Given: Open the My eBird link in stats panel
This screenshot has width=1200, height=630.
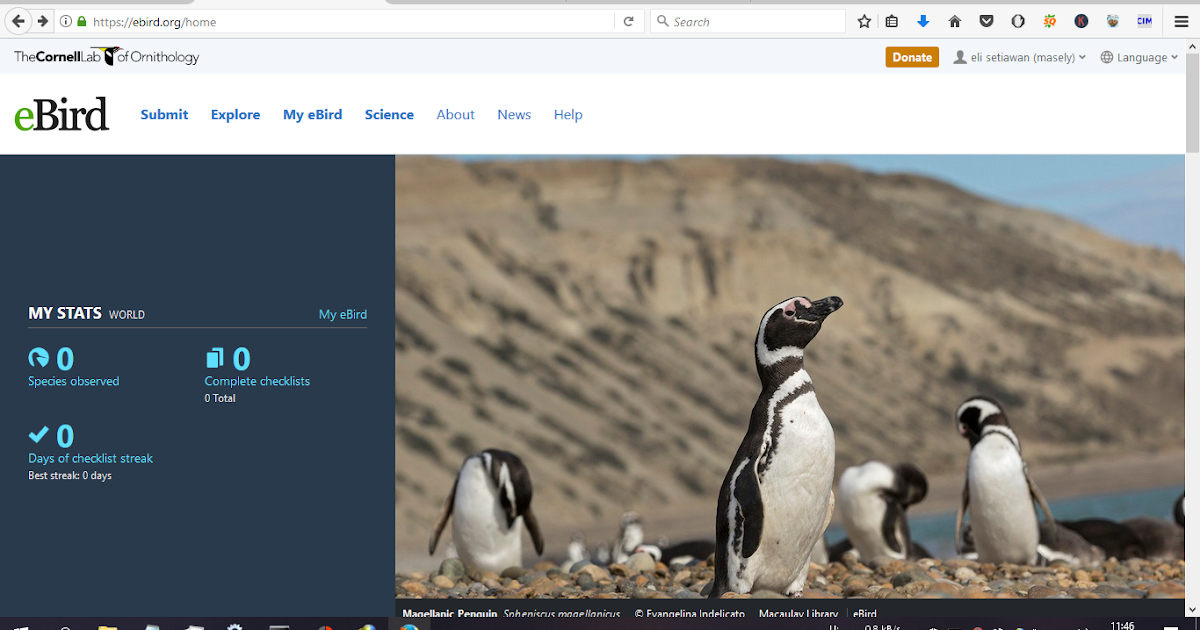Looking at the screenshot, I should 343,314.
